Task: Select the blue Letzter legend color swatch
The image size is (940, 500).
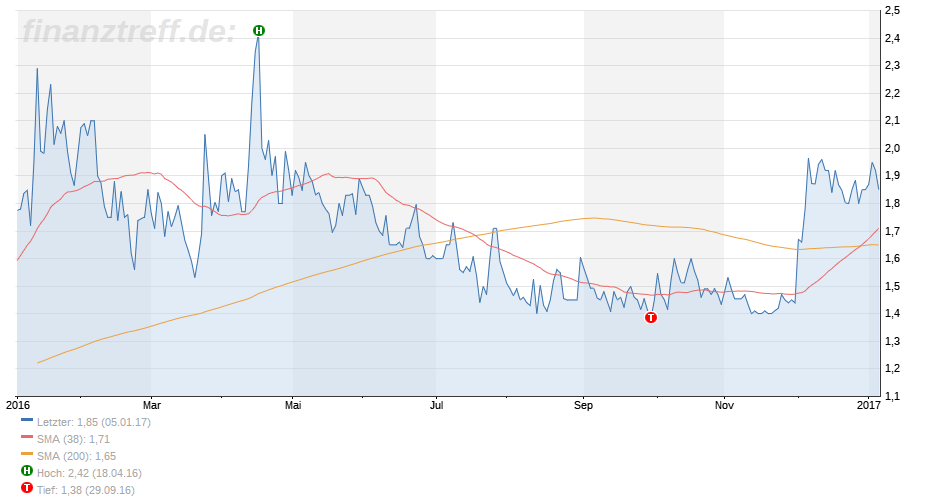Action: 27,421
